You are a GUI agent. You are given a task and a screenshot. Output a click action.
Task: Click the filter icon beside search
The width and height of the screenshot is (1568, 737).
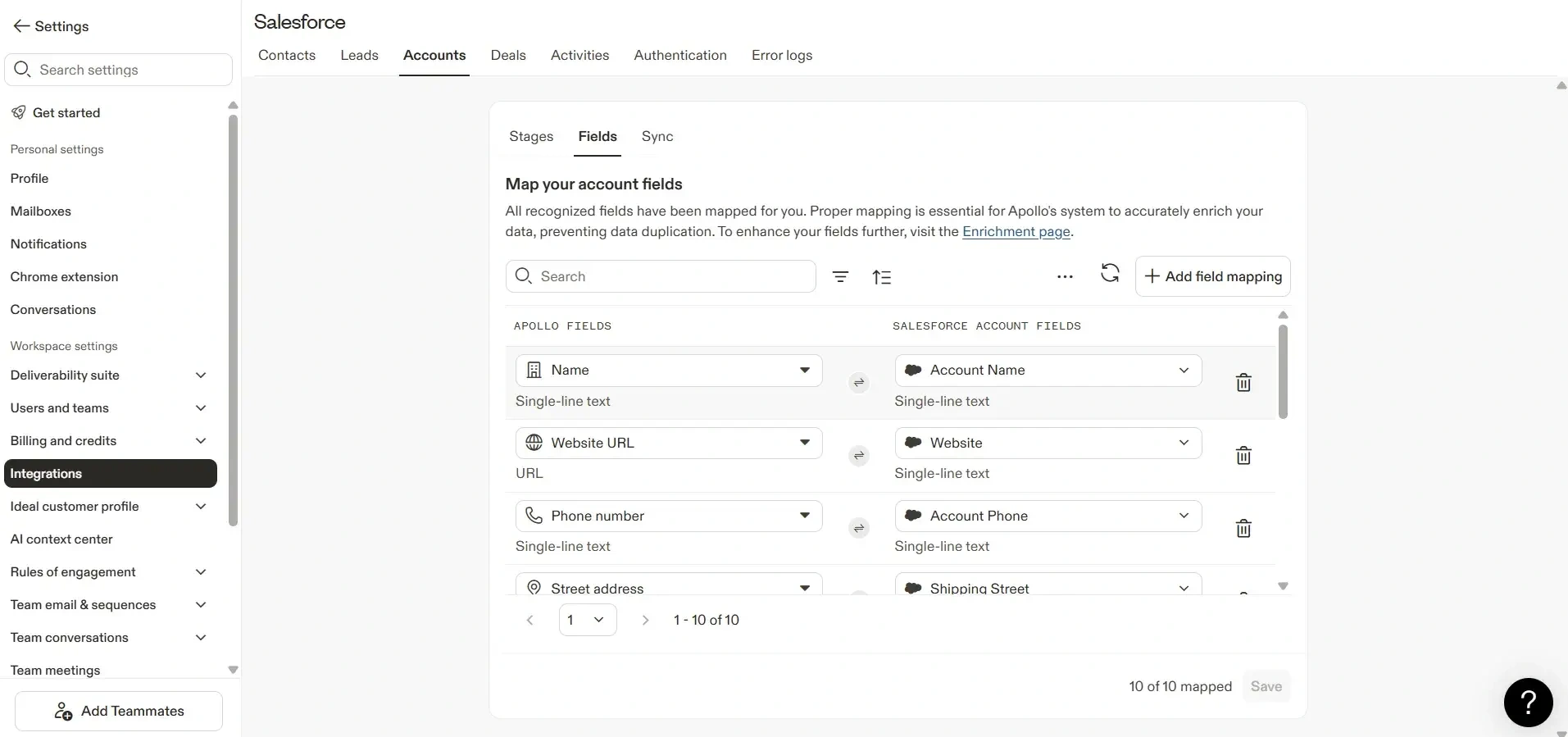[840, 277]
